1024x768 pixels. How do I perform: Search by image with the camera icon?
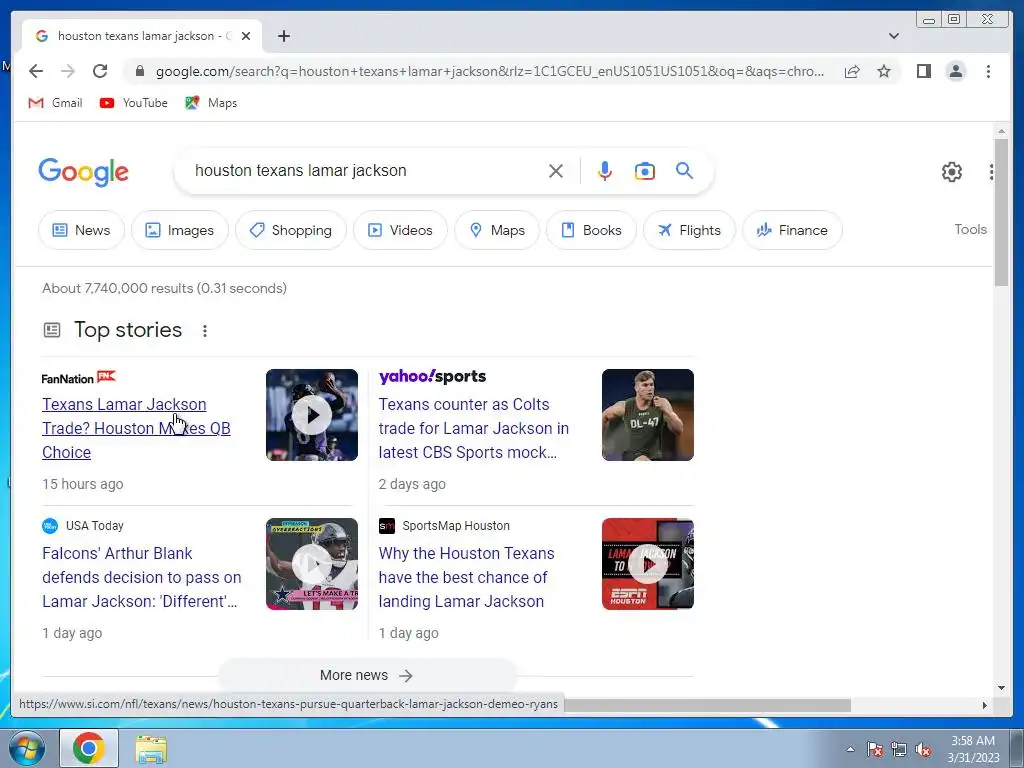(645, 171)
